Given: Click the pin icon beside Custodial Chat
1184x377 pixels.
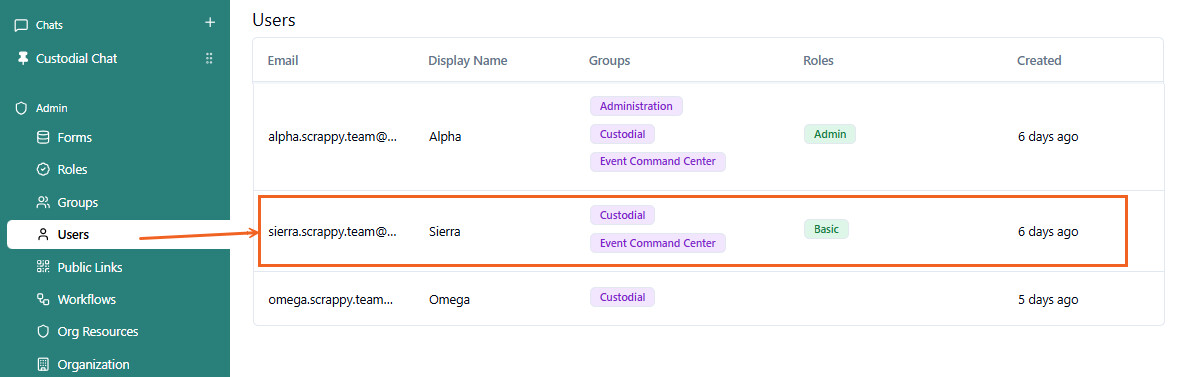Looking at the screenshot, I should click(x=23, y=58).
